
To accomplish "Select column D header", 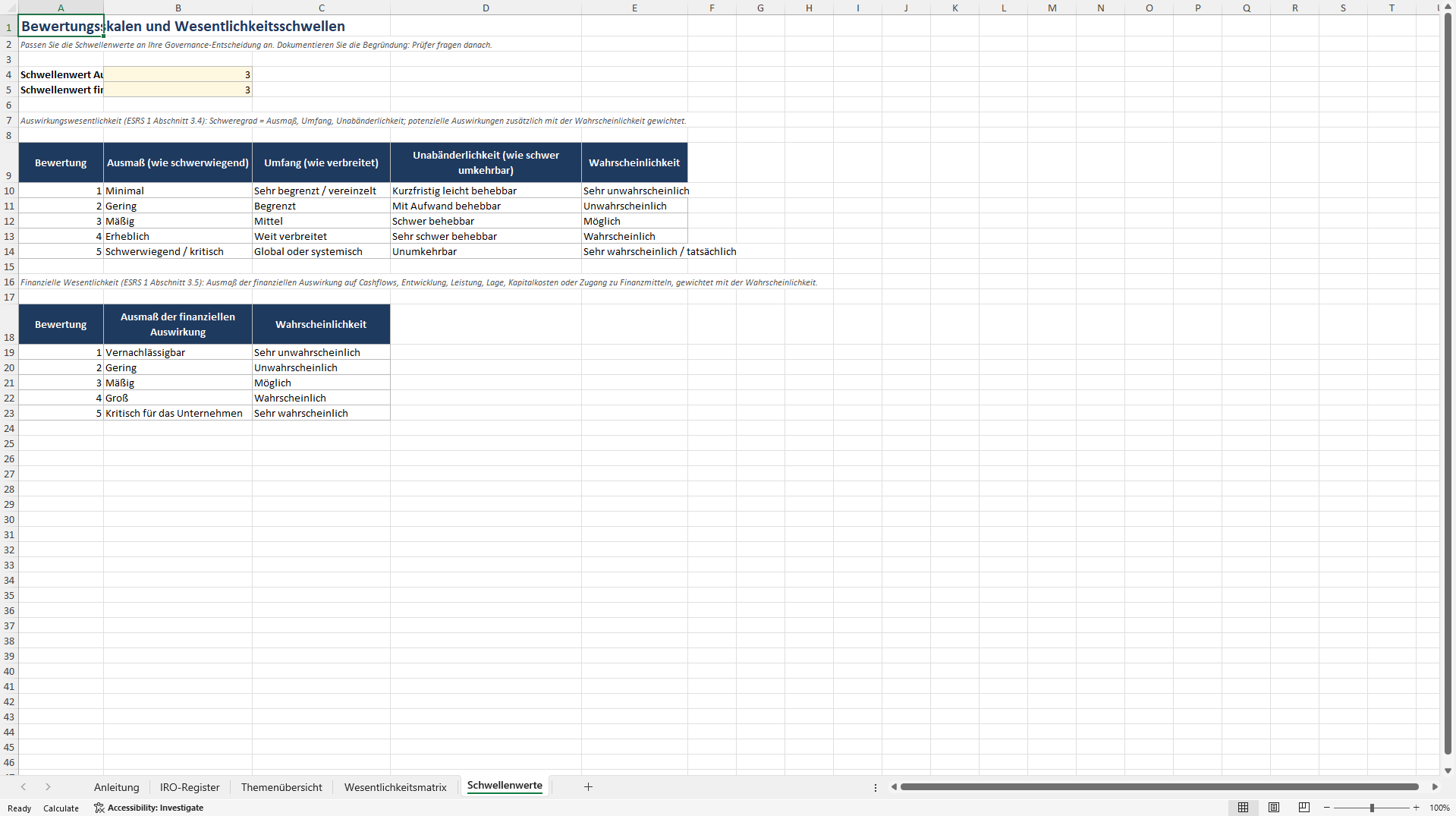I will point(486,8).
